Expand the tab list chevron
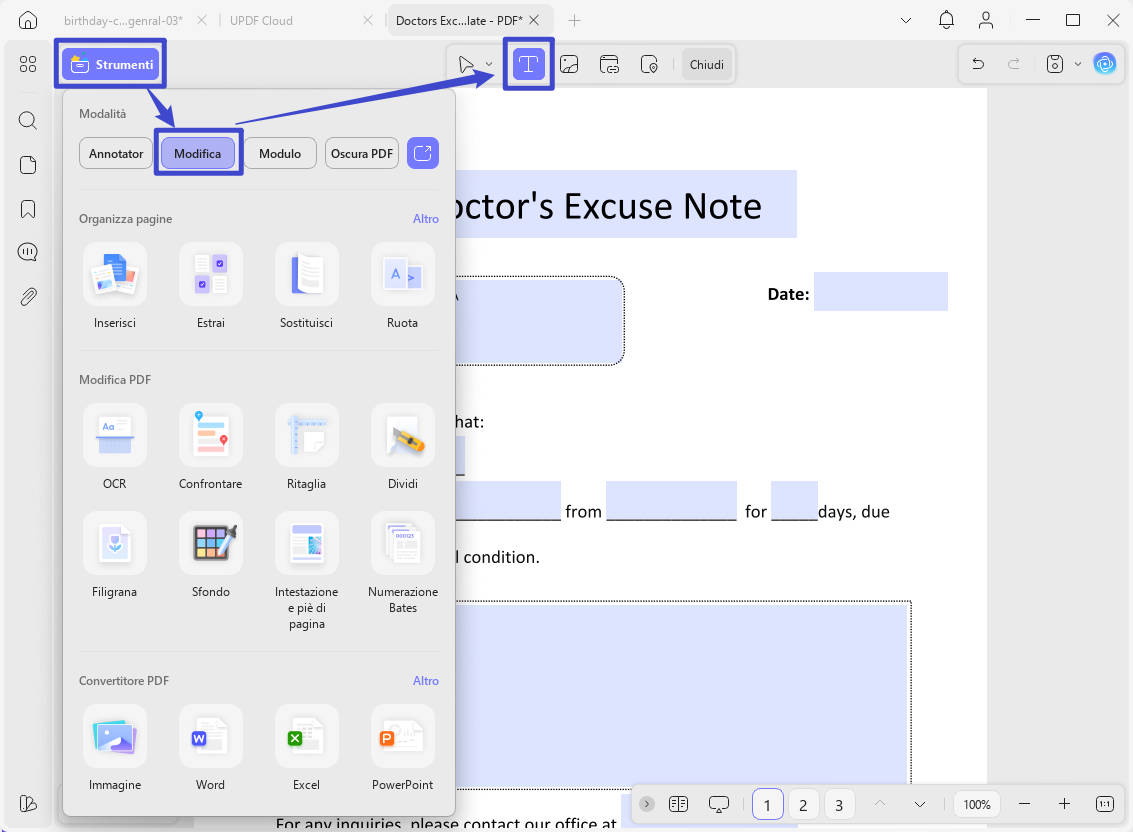This screenshot has height=832, width=1133. click(905, 20)
